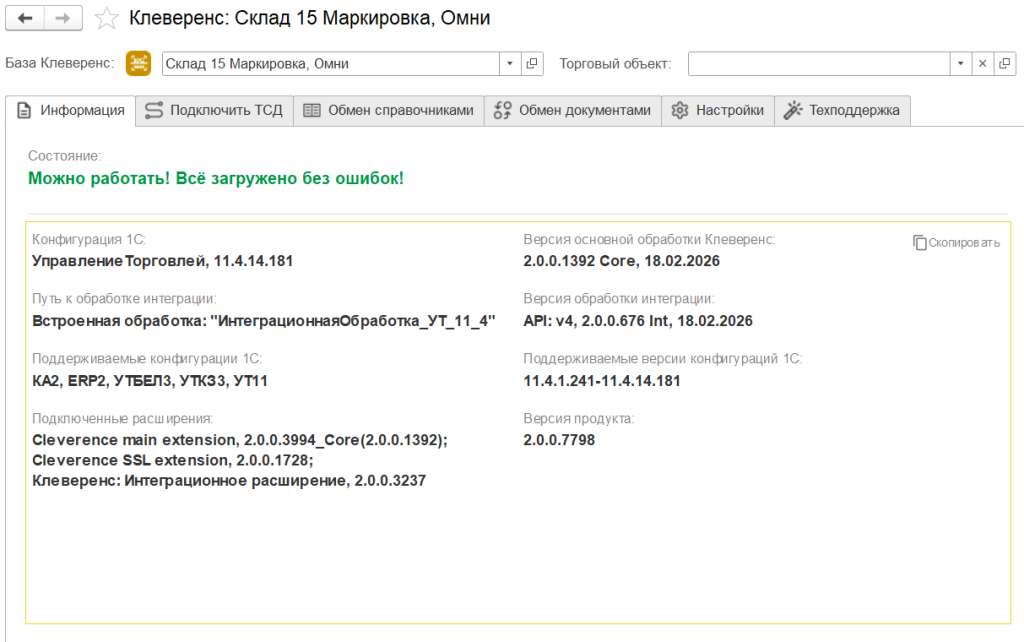The height and width of the screenshot is (642, 1024).
Task: Open Торговый объект item in new window
Action: click(1004, 63)
